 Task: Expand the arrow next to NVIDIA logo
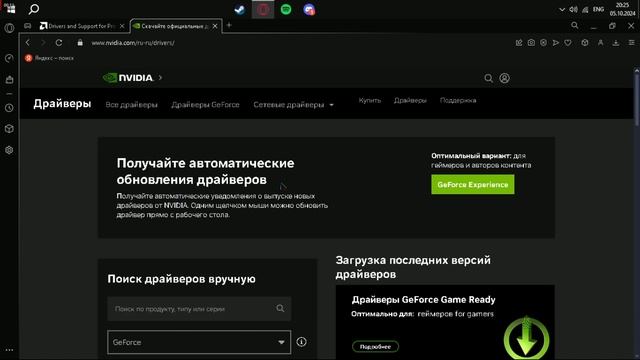[x=160, y=77]
